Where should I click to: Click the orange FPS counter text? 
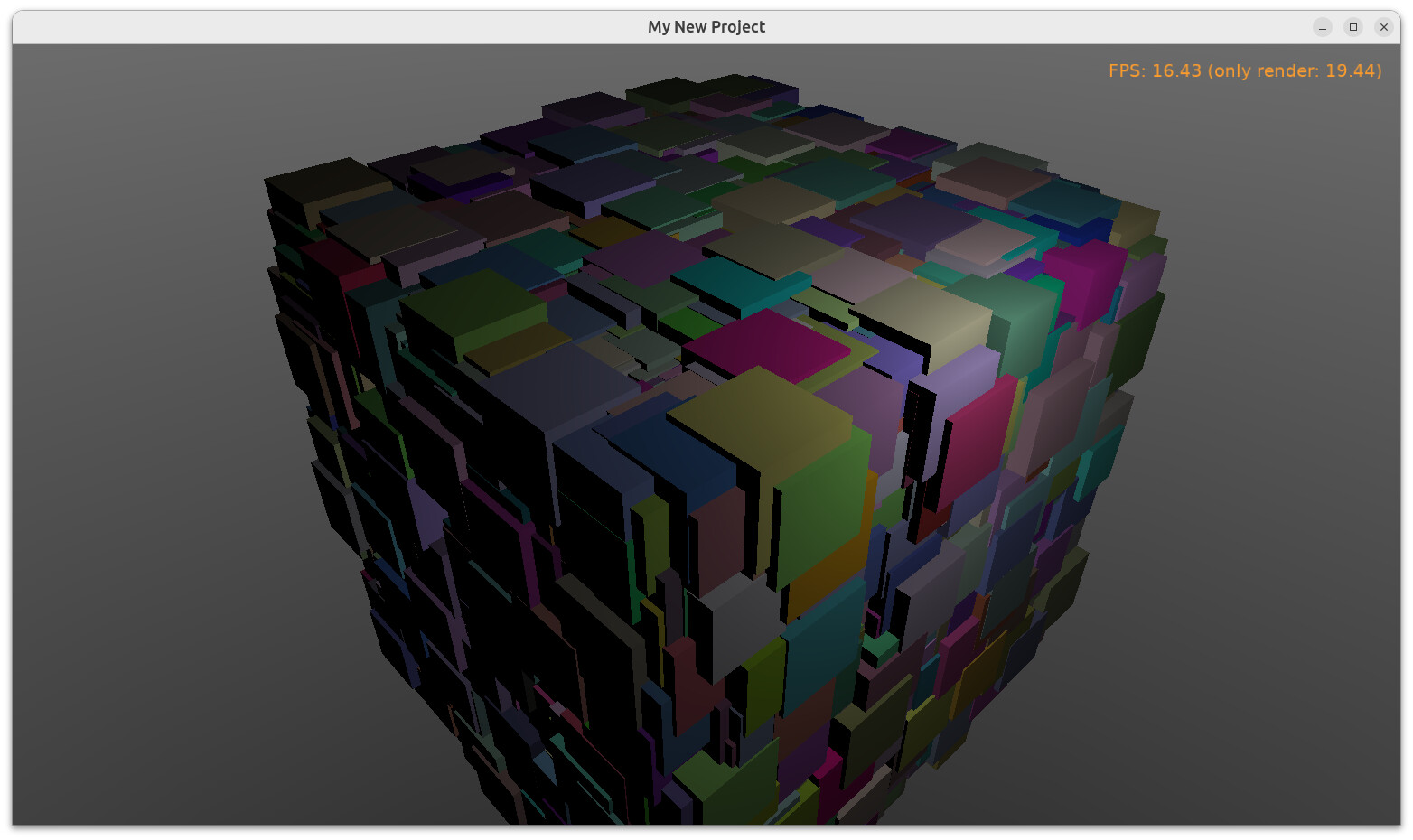(x=1245, y=70)
